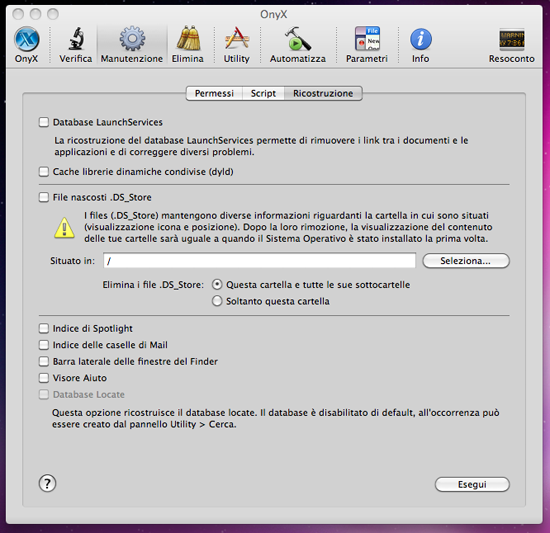Show the Info toolbar icon

421,39
